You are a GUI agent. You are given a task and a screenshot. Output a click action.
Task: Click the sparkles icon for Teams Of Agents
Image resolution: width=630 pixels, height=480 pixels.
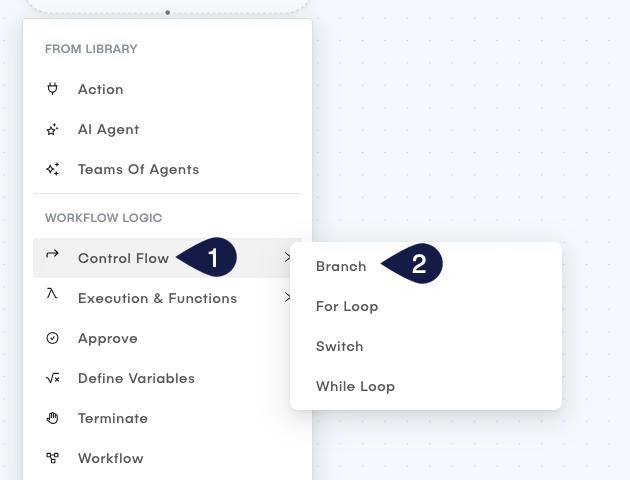click(53, 169)
